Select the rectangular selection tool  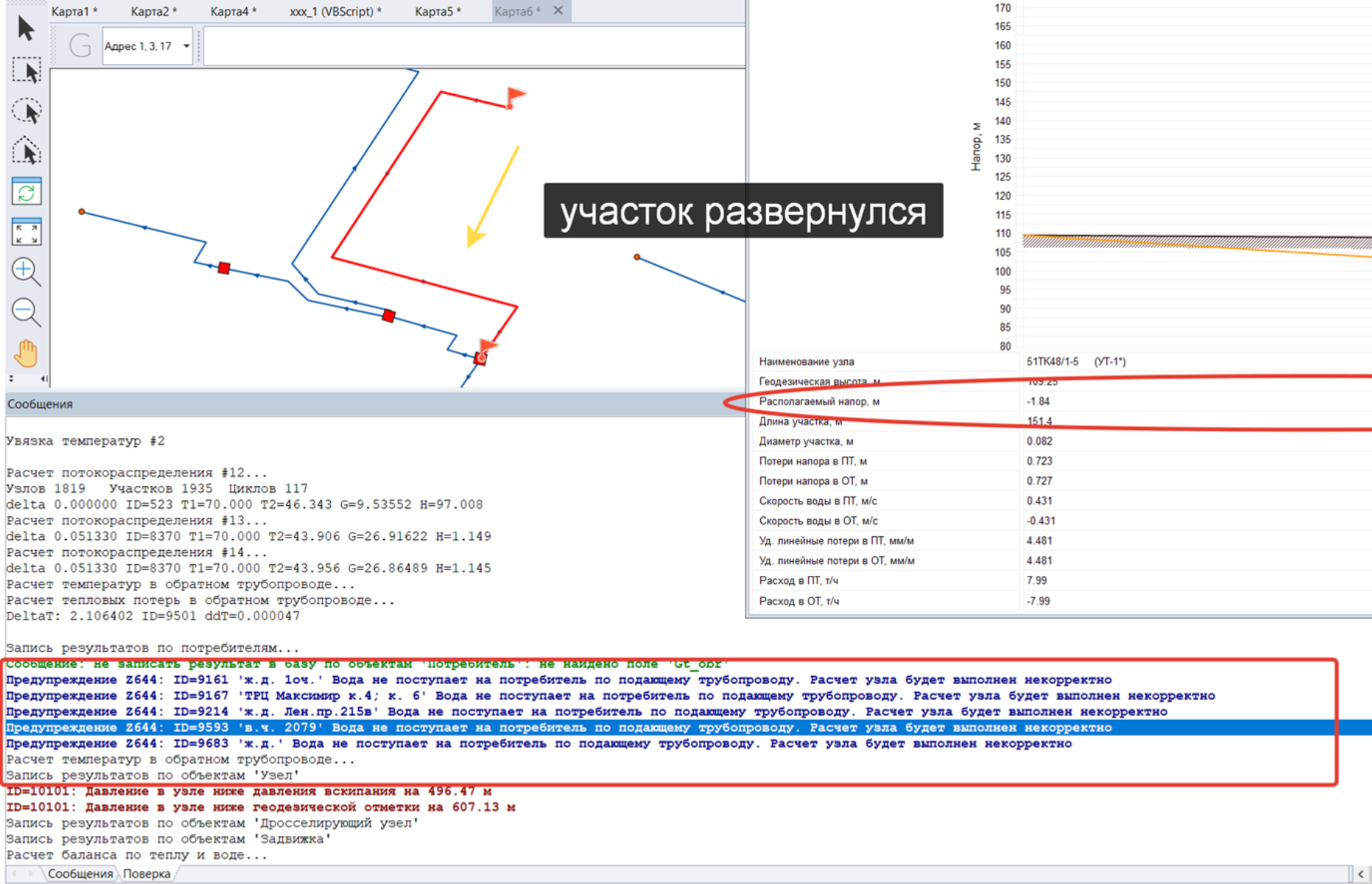26,71
